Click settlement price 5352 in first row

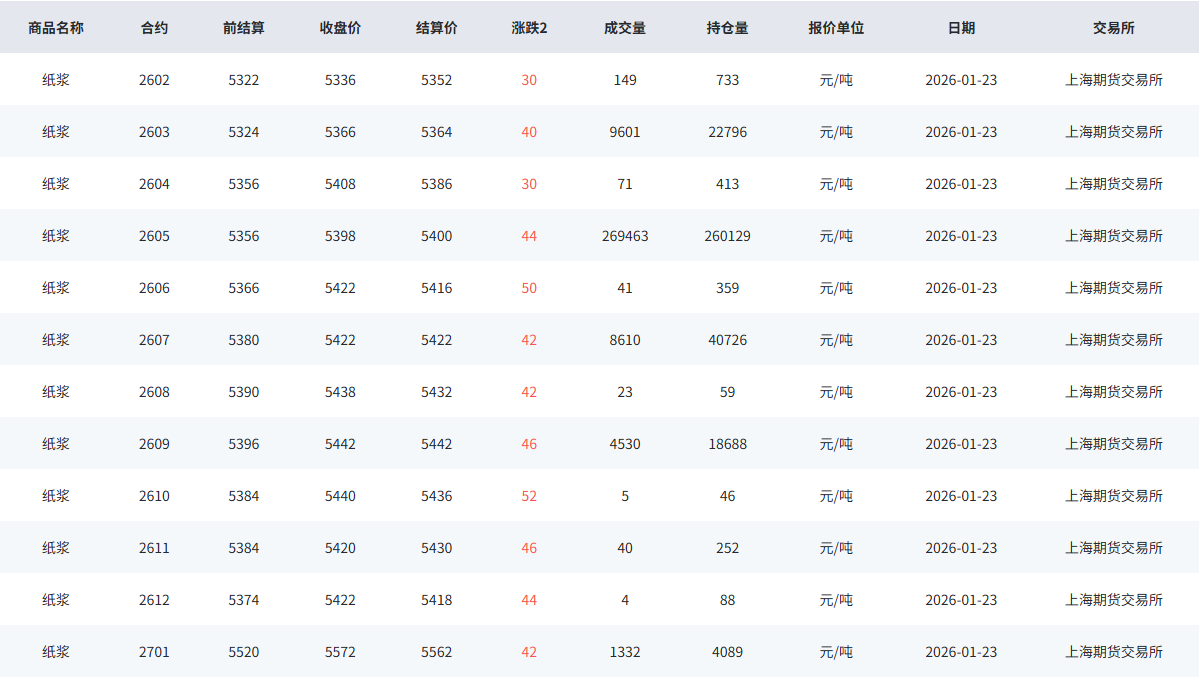coord(436,80)
